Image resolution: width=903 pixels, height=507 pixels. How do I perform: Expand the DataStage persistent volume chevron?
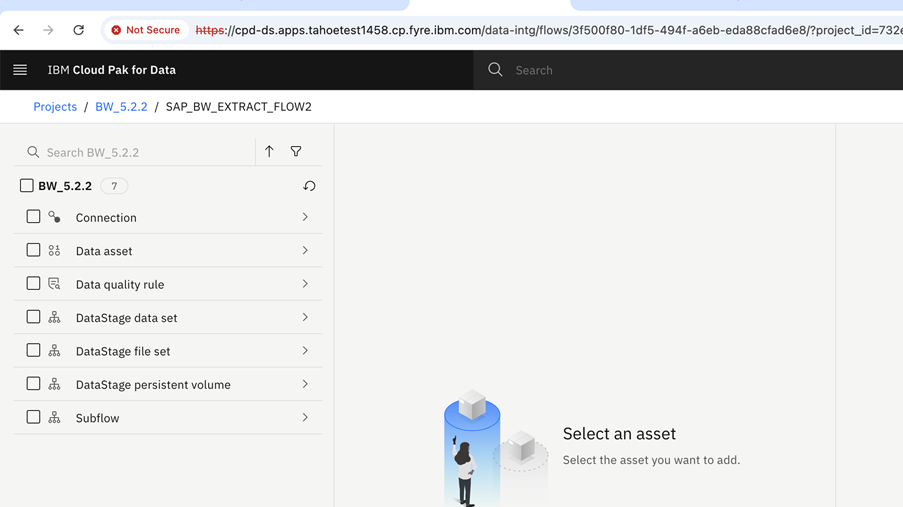click(x=305, y=384)
